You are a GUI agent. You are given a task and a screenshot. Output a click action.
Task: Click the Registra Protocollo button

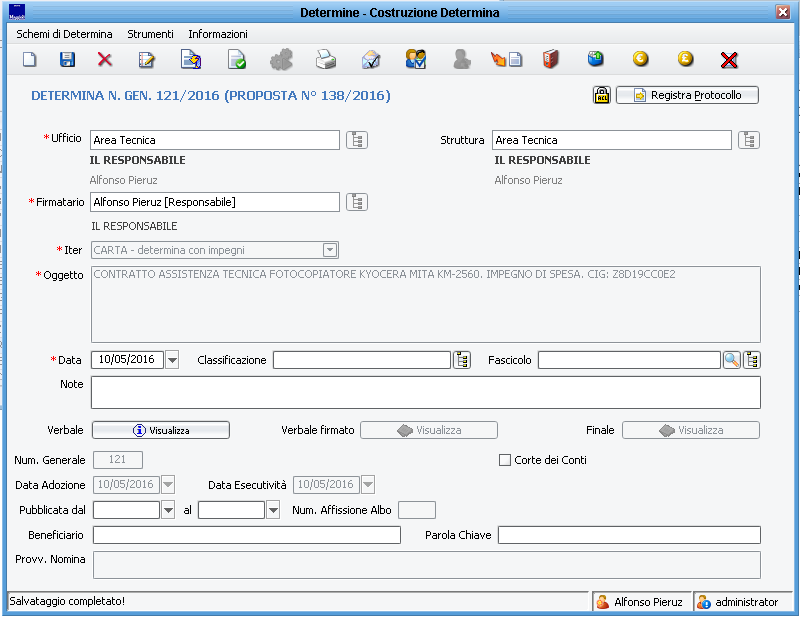point(687,96)
